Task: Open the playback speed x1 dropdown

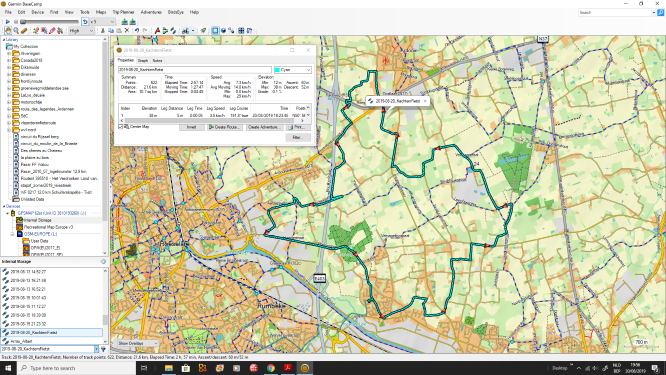Action: (x=102, y=21)
